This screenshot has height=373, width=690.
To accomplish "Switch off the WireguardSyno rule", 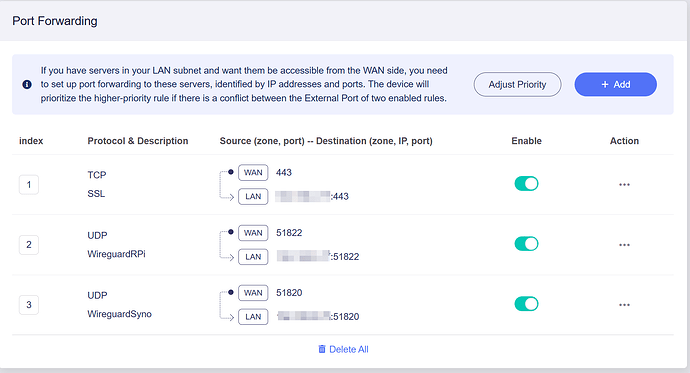I will point(526,304).
